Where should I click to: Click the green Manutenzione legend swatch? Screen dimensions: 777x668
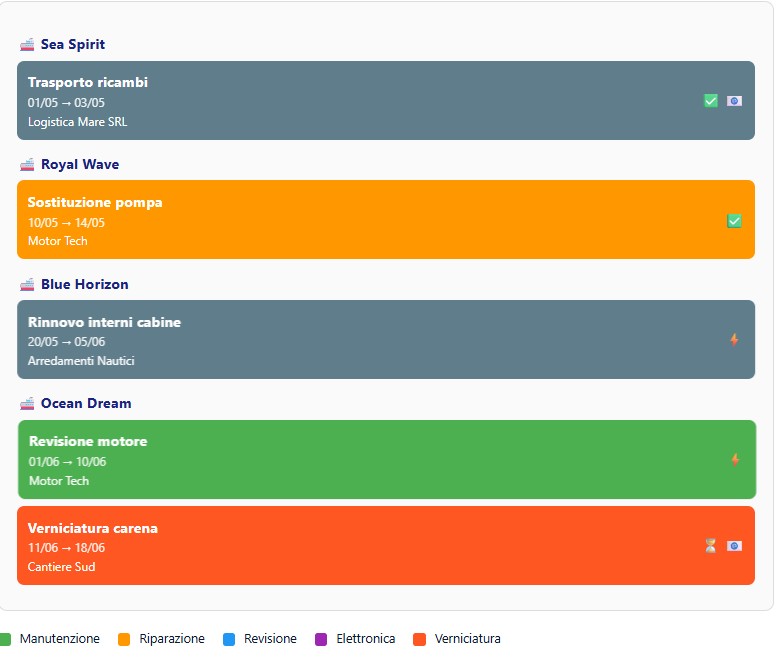click(x=5, y=639)
